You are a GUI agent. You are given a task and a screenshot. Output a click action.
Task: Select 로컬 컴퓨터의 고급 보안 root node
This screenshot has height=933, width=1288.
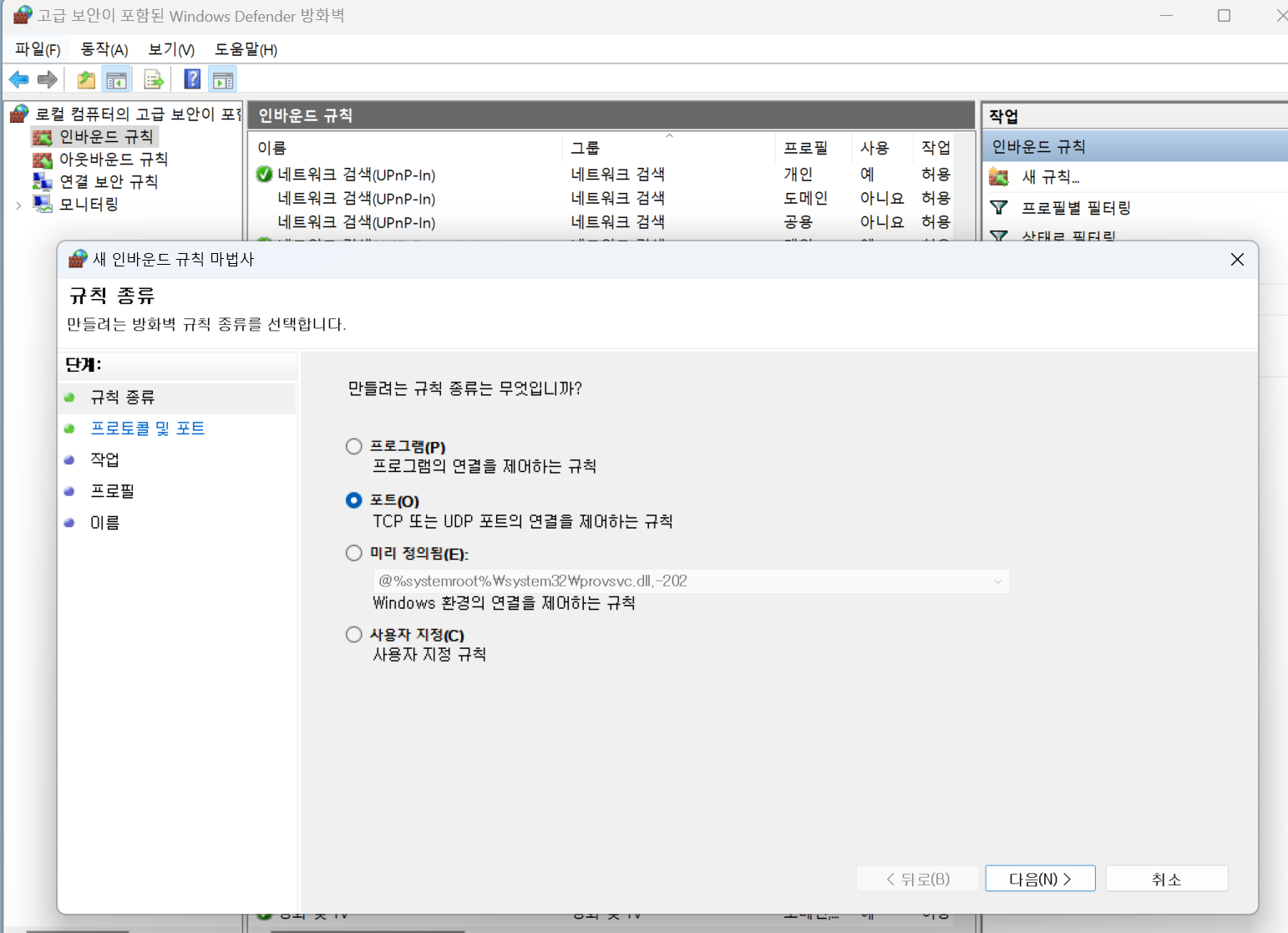[x=138, y=114]
